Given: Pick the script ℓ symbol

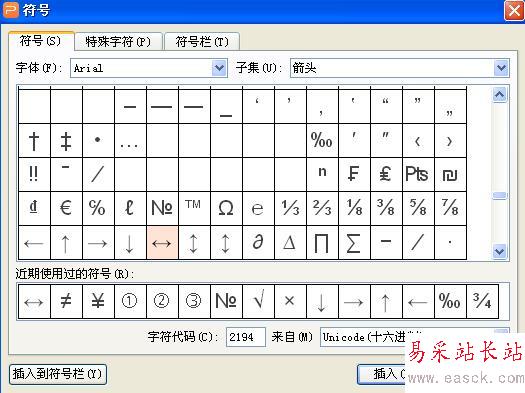Looking at the screenshot, I should pos(130,208).
